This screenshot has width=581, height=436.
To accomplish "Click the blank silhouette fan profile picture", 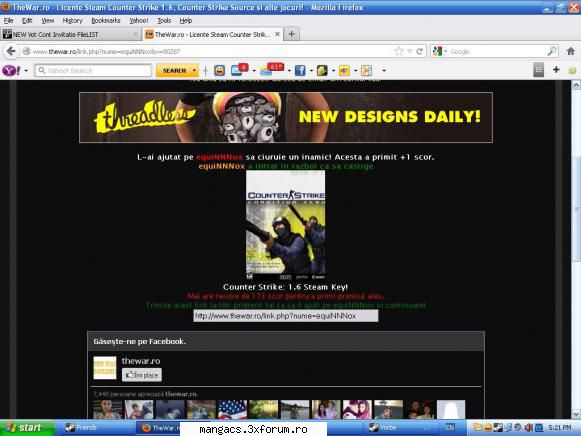I will click(x=451, y=410).
